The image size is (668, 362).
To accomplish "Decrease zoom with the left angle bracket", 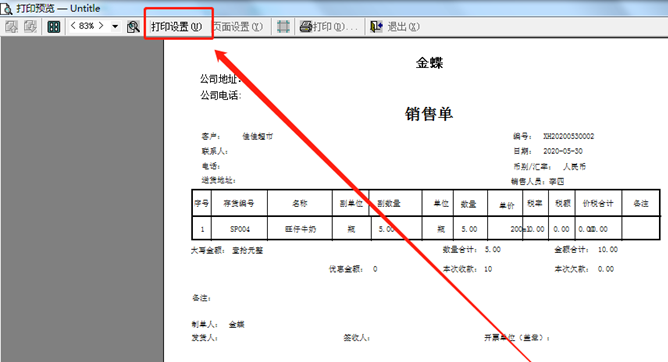I will point(73,26).
